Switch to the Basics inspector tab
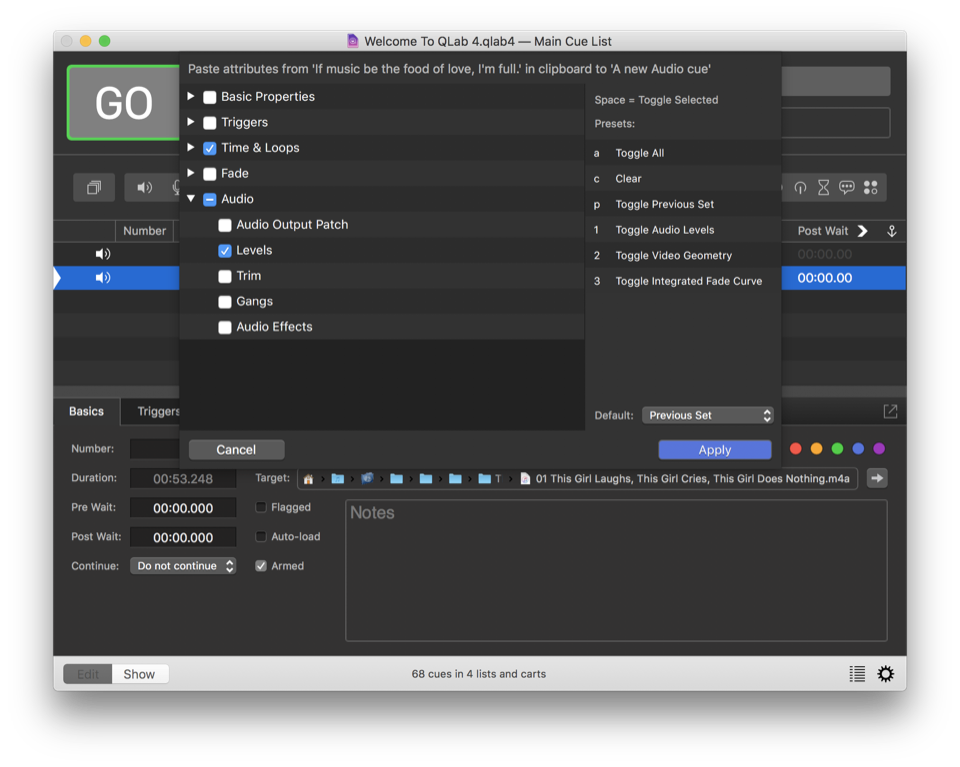The image size is (960, 767). pyautogui.click(x=86, y=411)
